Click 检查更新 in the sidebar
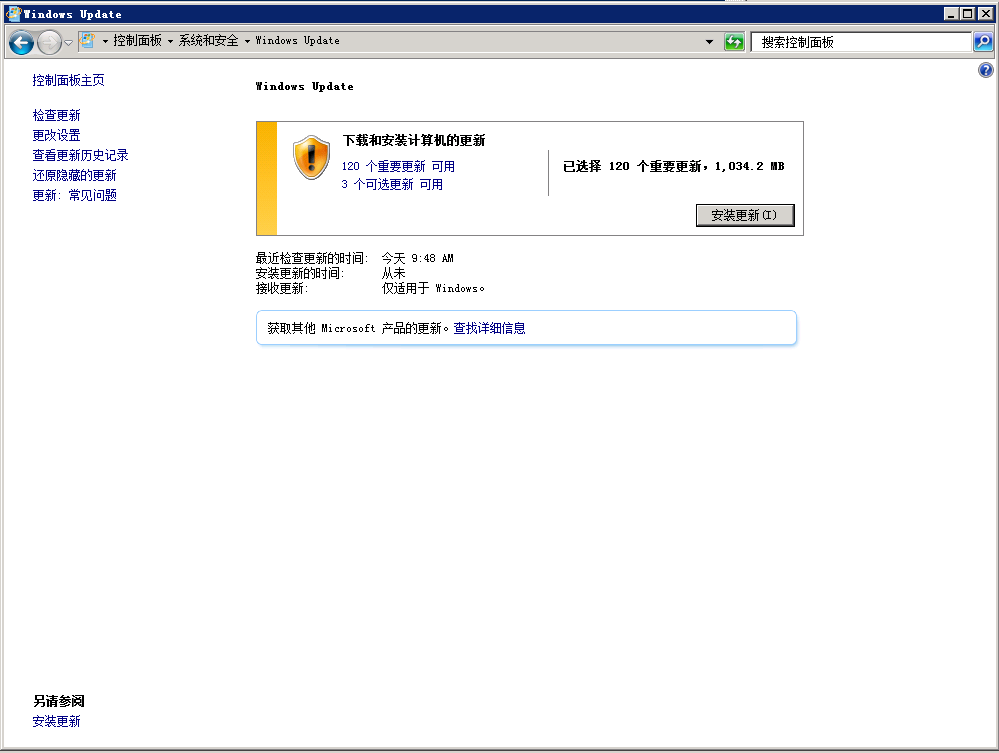Screen dimensions: 999x753 (x=56, y=115)
